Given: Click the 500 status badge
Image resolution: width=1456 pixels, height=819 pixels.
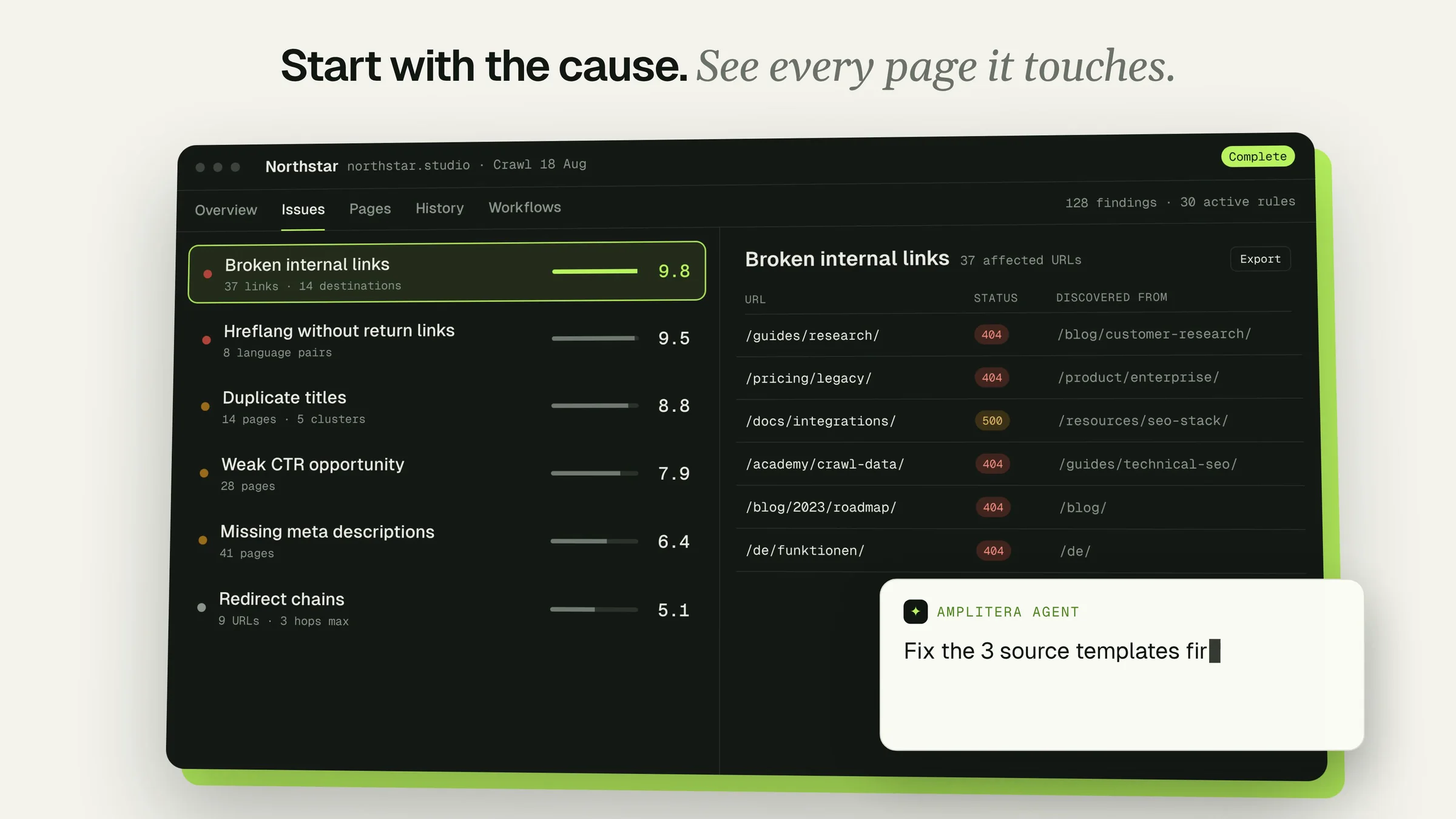Looking at the screenshot, I should pos(992,420).
